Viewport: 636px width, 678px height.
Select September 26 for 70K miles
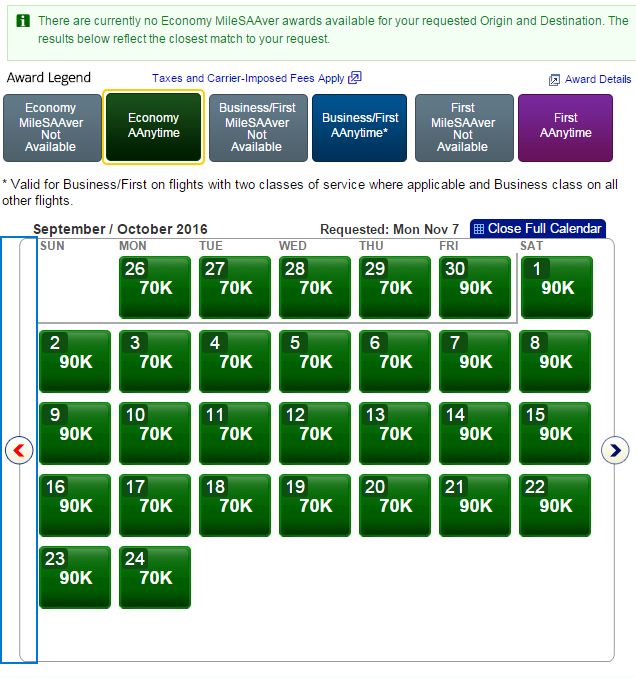pyautogui.click(x=154, y=287)
